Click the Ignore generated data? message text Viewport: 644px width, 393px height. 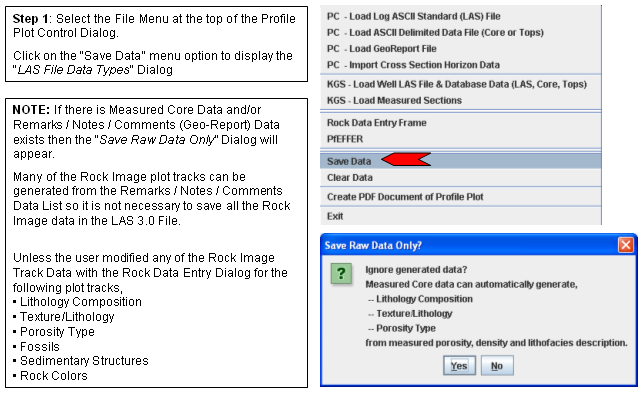click(416, 270)
